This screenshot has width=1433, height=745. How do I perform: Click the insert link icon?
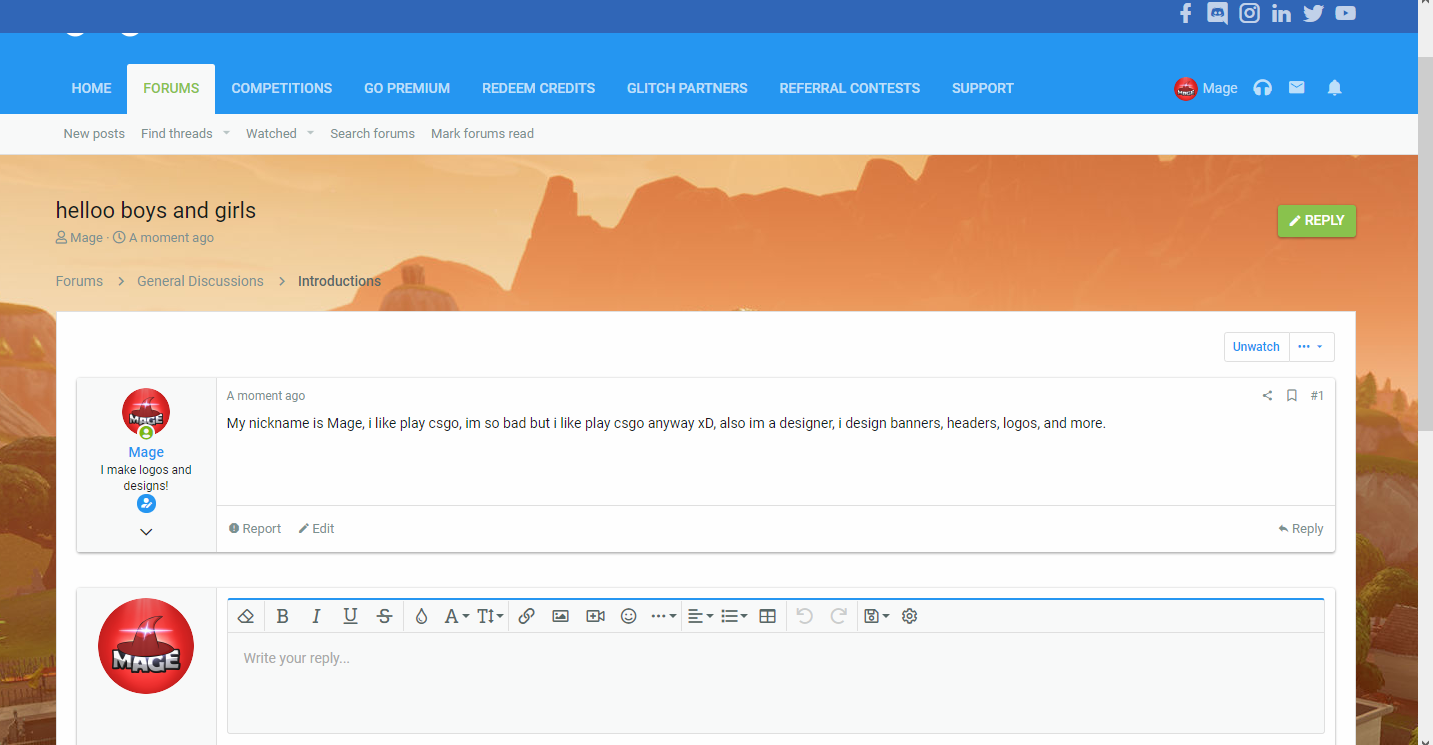526,616
